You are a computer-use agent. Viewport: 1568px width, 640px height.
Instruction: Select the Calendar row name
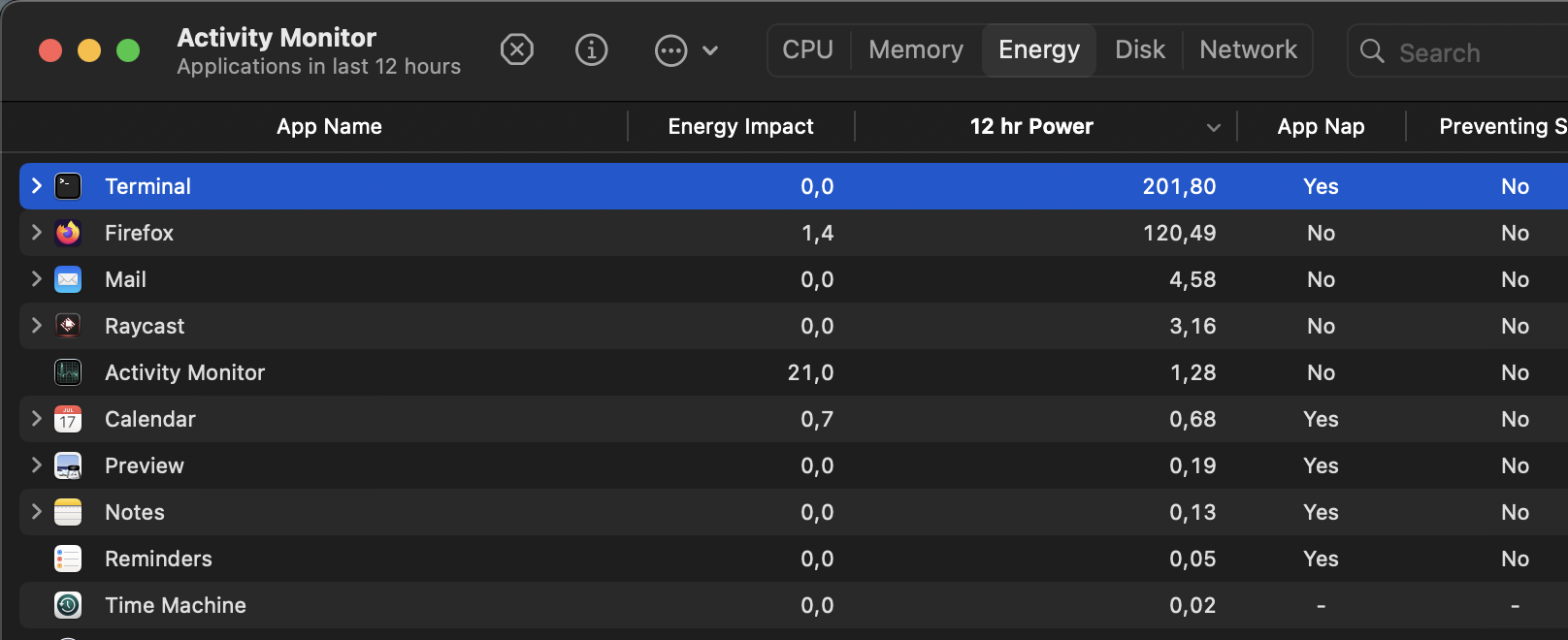150,419
